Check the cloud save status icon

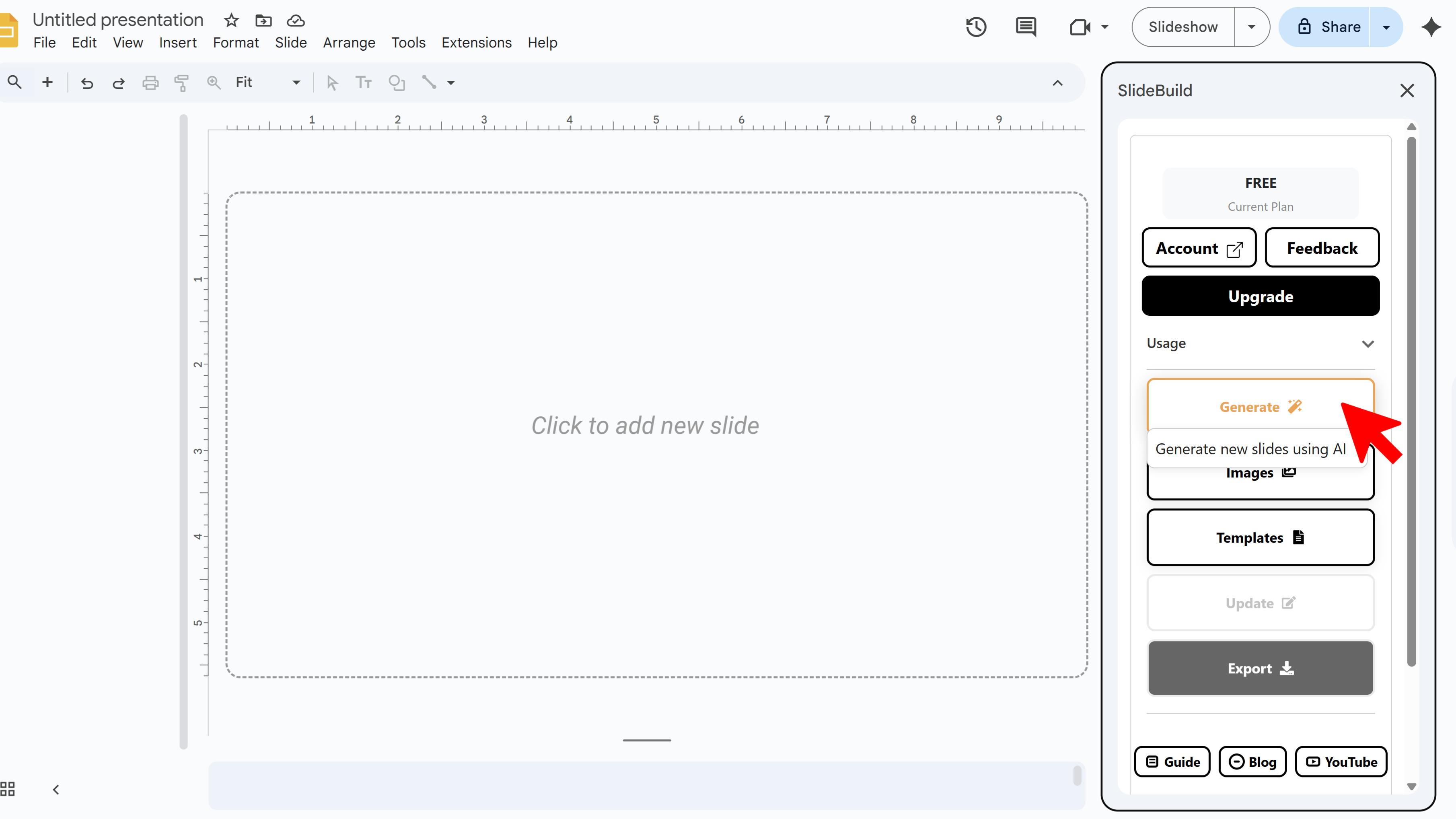tap(296, 21)
